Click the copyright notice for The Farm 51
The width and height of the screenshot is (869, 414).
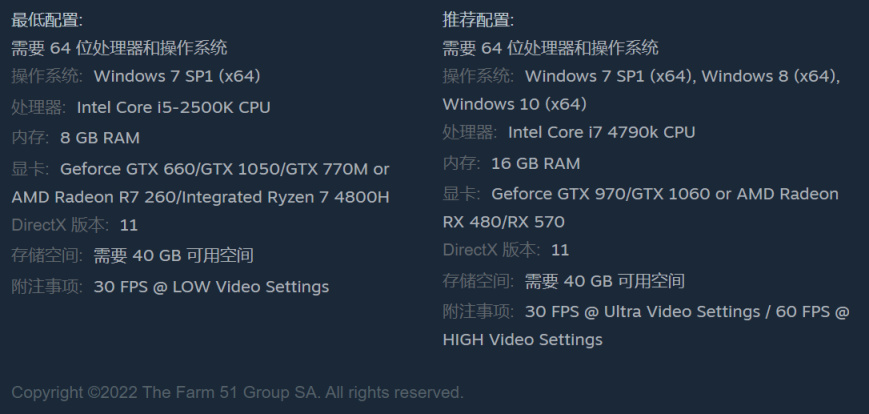237,392
